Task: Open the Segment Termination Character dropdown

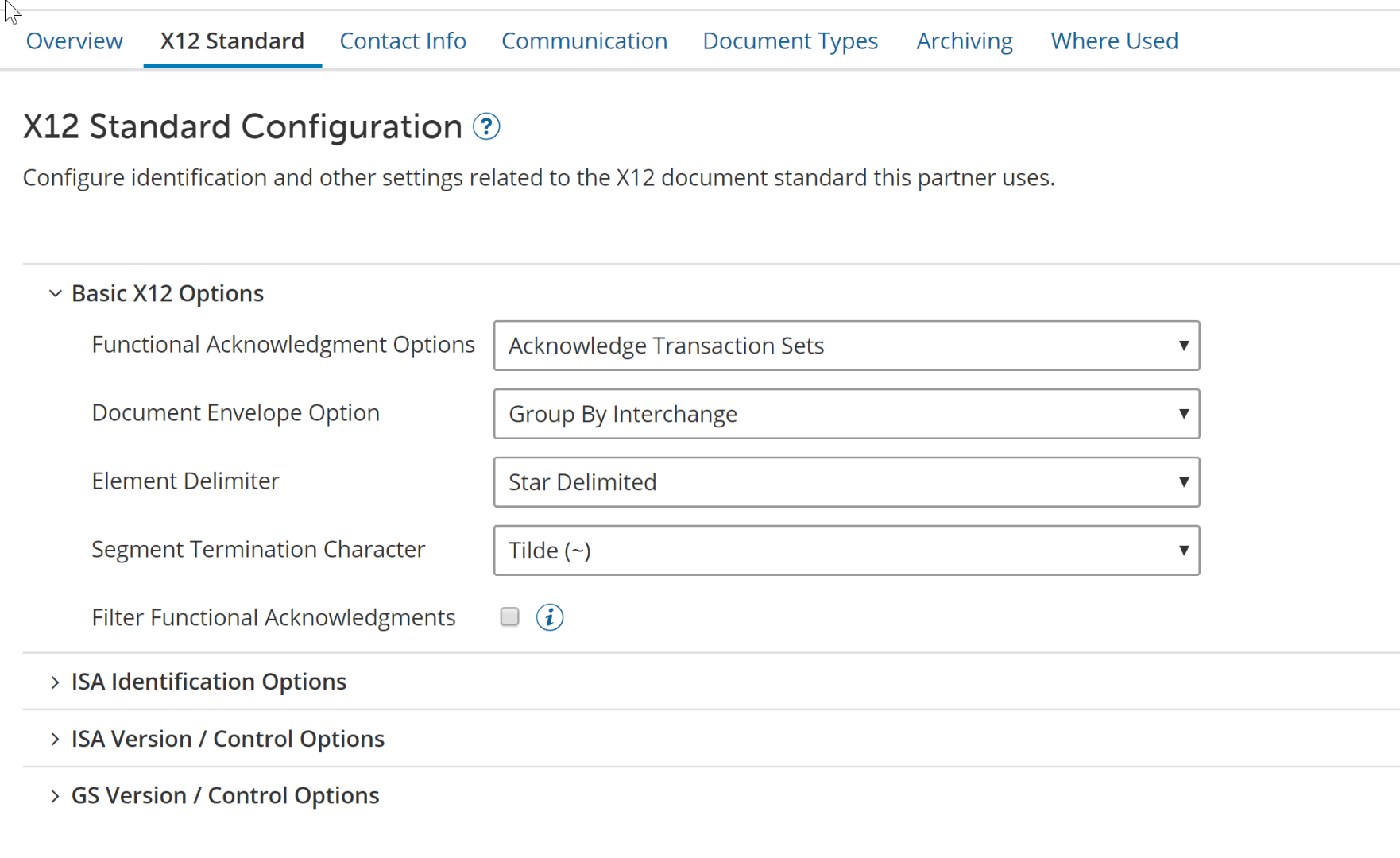Action: pos(846,551)
